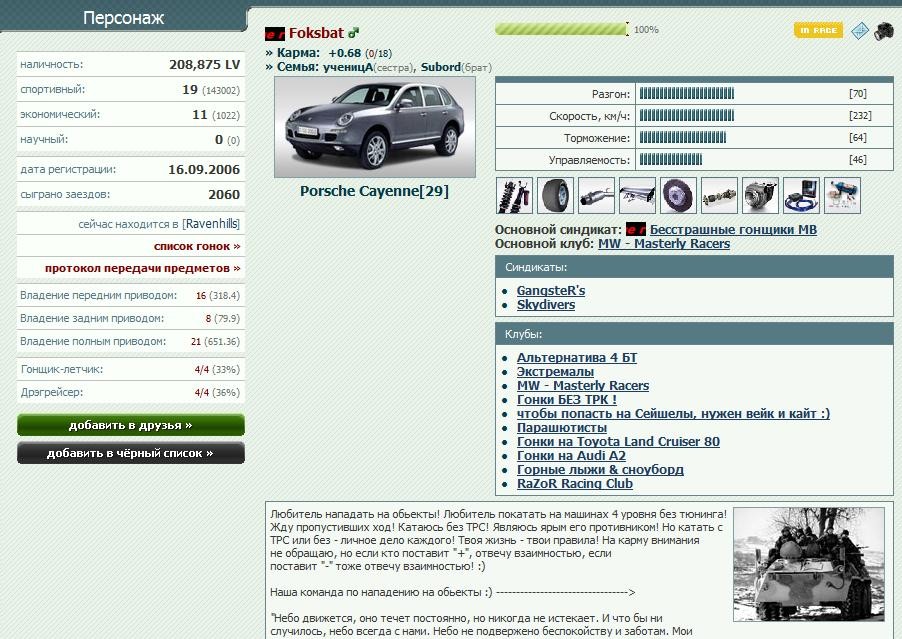Click the IN RACE status badge
Screen dimensions: 902x639
pyautogui.click(x=818, y=30)
